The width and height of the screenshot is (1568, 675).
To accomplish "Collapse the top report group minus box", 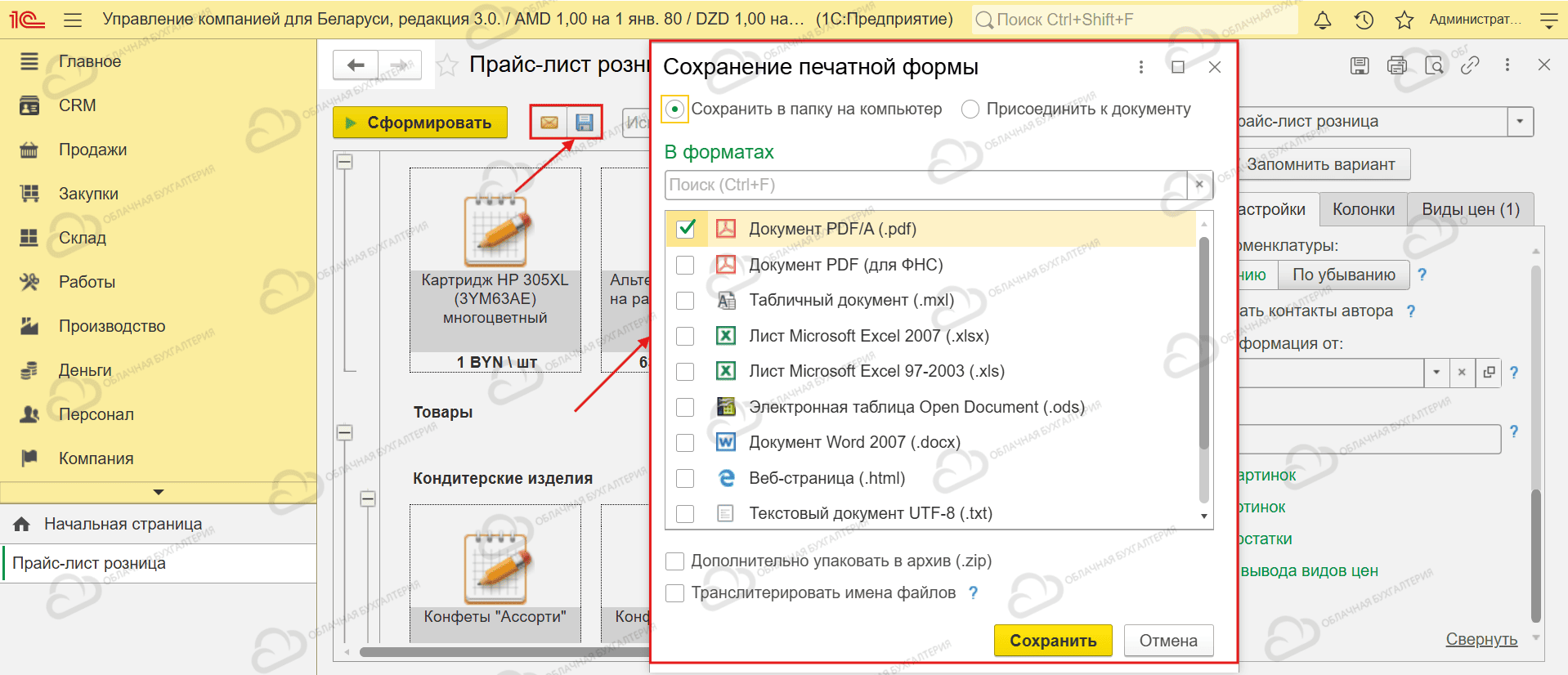I will point(345,162).
